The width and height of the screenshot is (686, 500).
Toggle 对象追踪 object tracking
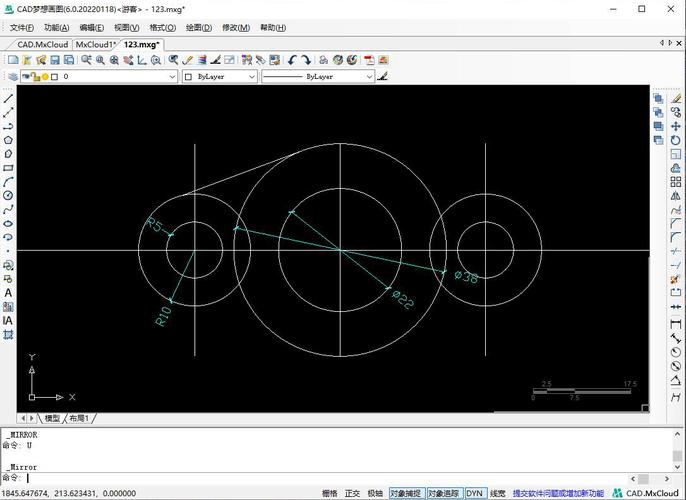tap(444, 493)
